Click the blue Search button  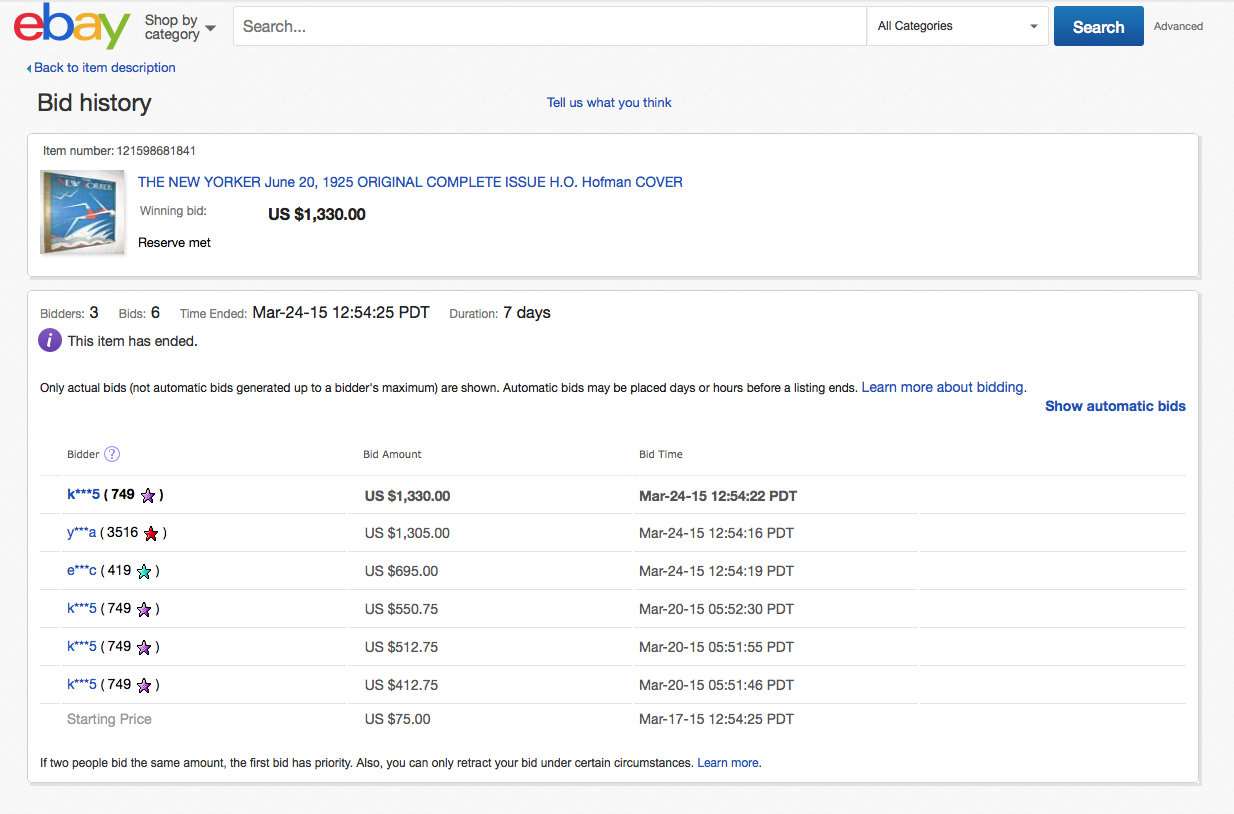[1098, 26]
